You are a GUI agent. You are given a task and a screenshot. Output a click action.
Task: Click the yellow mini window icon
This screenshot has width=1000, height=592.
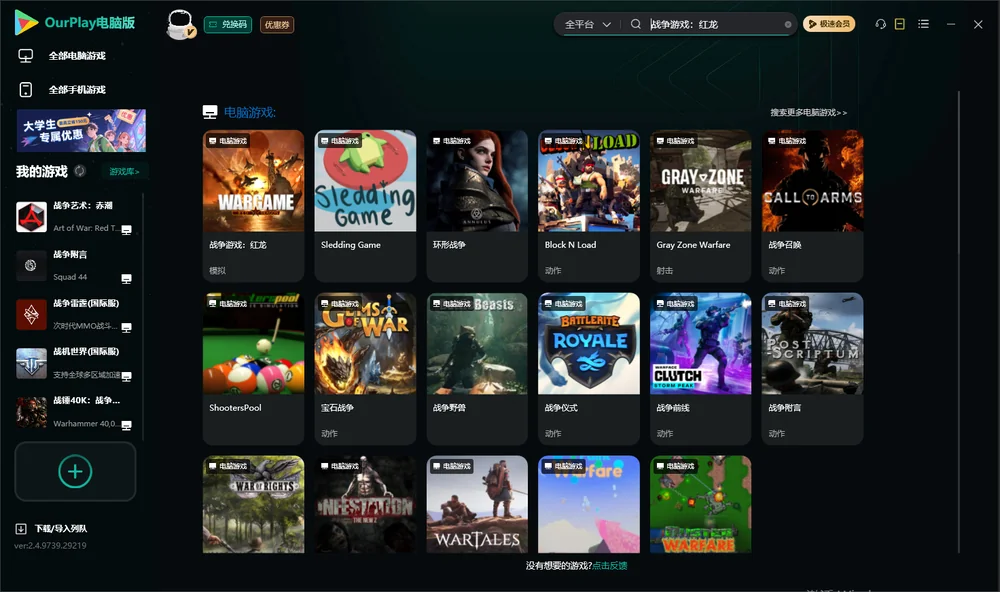point(900,24)
